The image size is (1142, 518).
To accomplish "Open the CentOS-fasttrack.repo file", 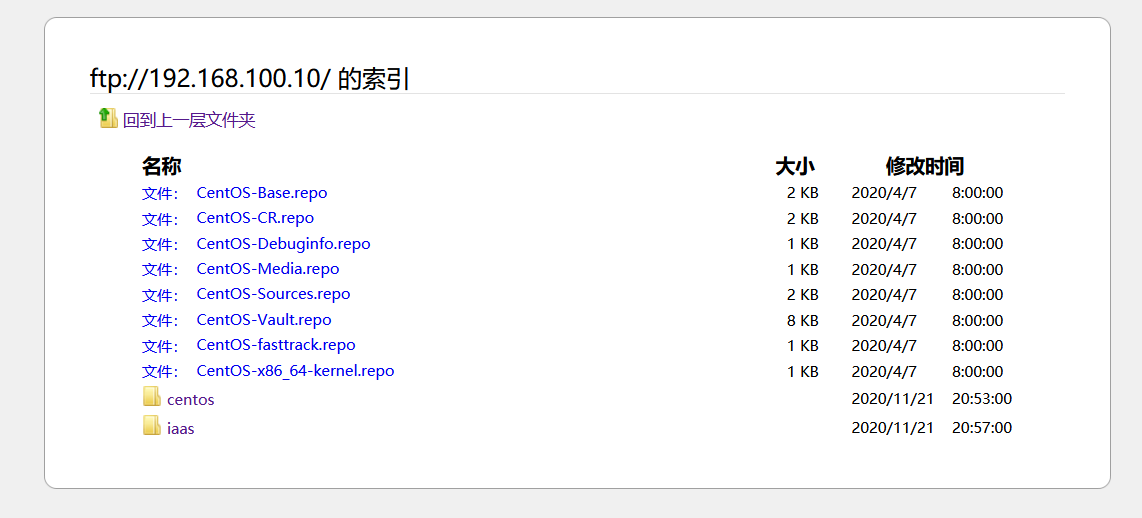I will tap(276, 345).
